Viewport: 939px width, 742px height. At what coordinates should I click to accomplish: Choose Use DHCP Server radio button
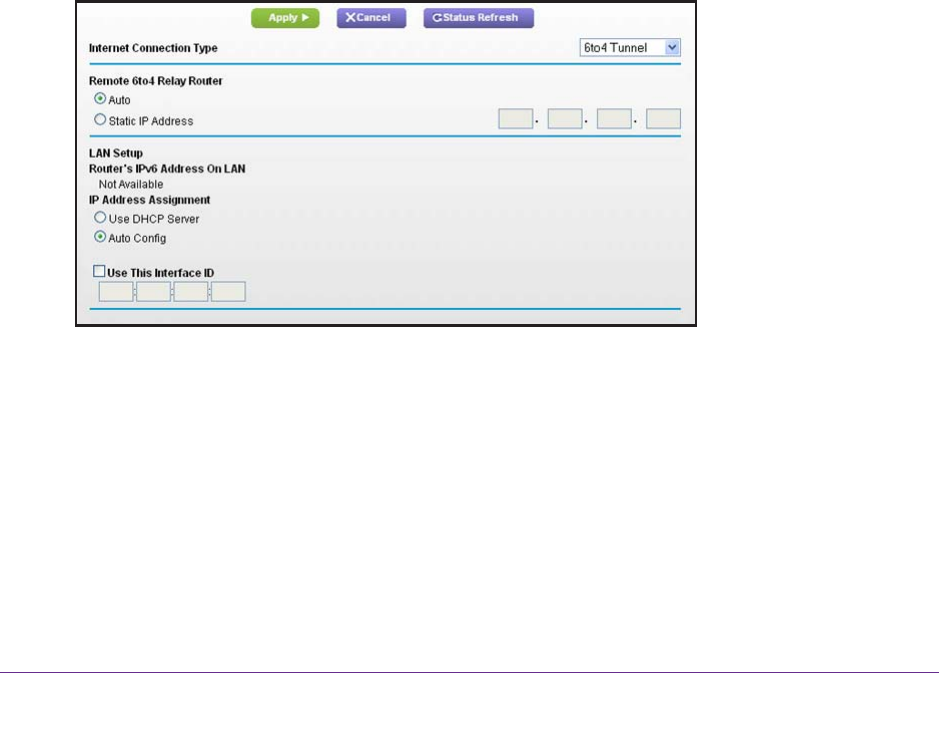pos(100,218)
